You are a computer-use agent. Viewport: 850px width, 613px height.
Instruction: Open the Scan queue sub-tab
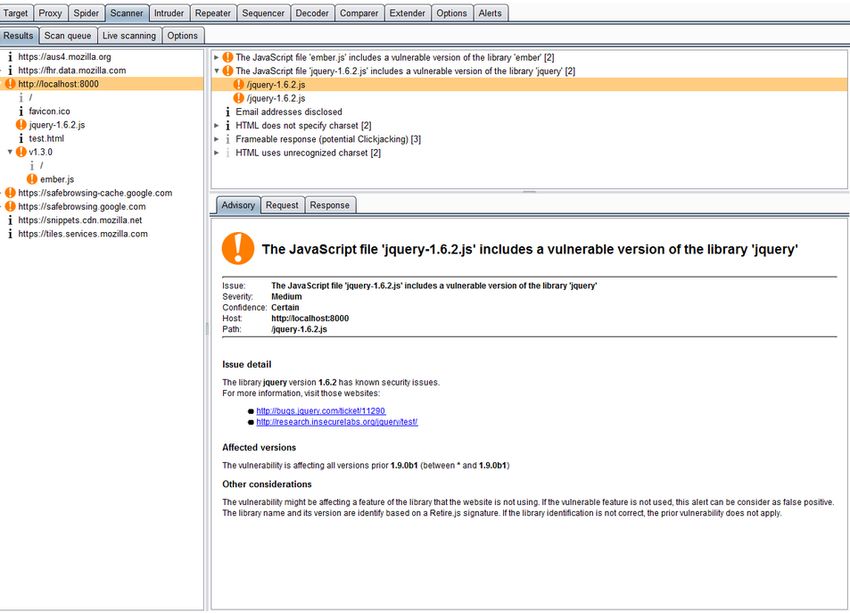click(68, 36)
